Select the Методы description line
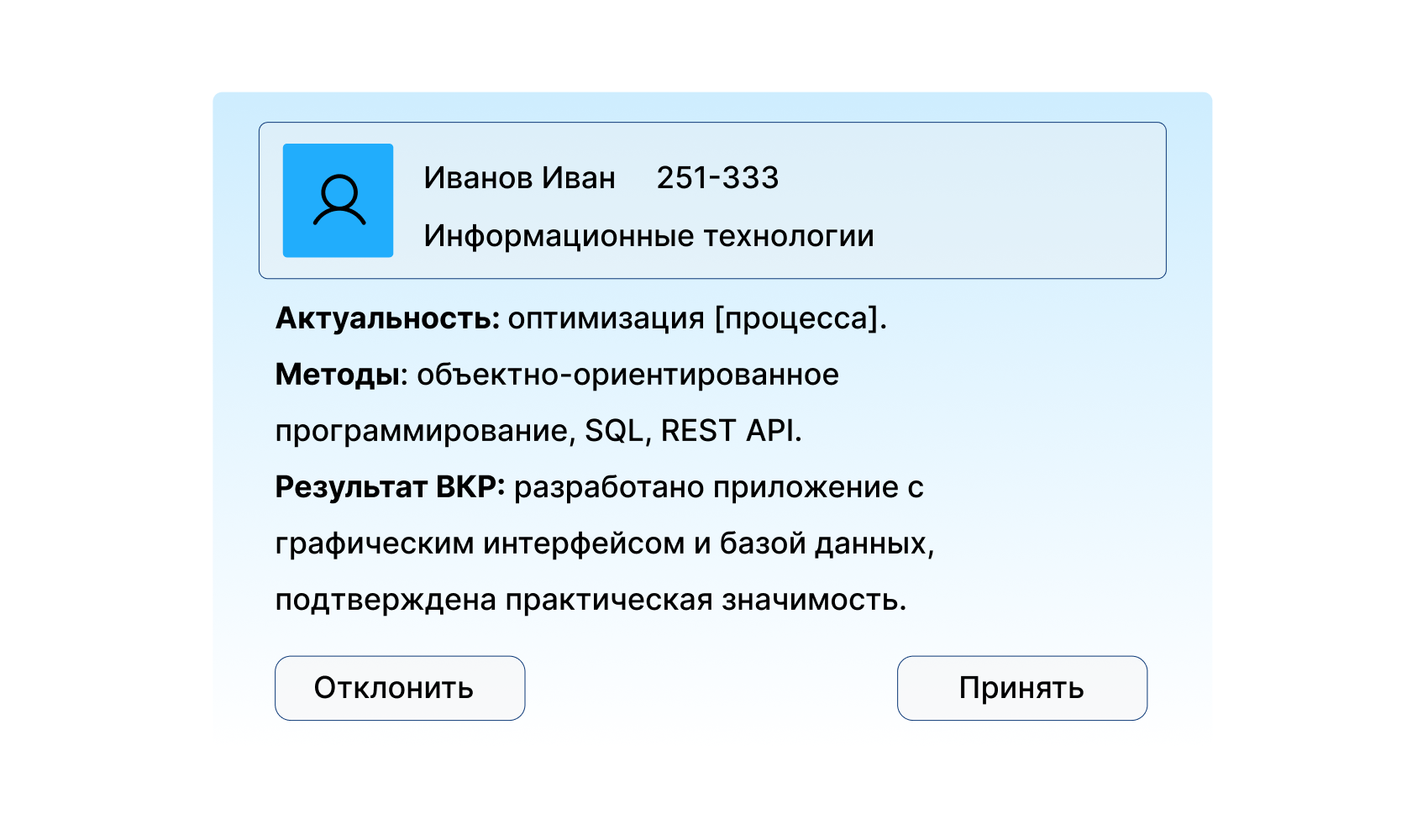The width and height of the screenshot is (1428, 840). pos(557,375)
